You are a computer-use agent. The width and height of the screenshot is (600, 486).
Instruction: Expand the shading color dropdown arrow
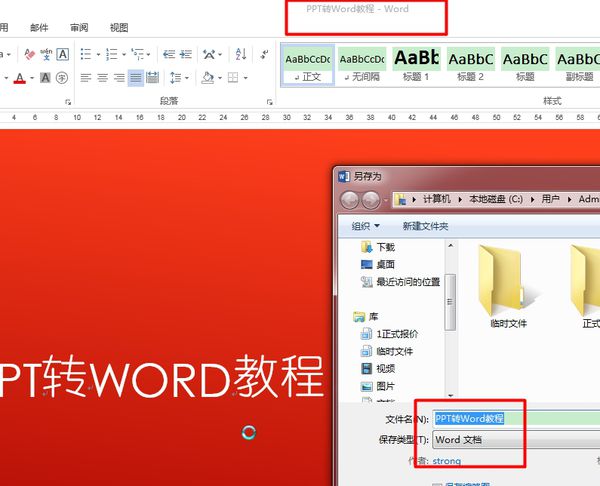point(220,78)
